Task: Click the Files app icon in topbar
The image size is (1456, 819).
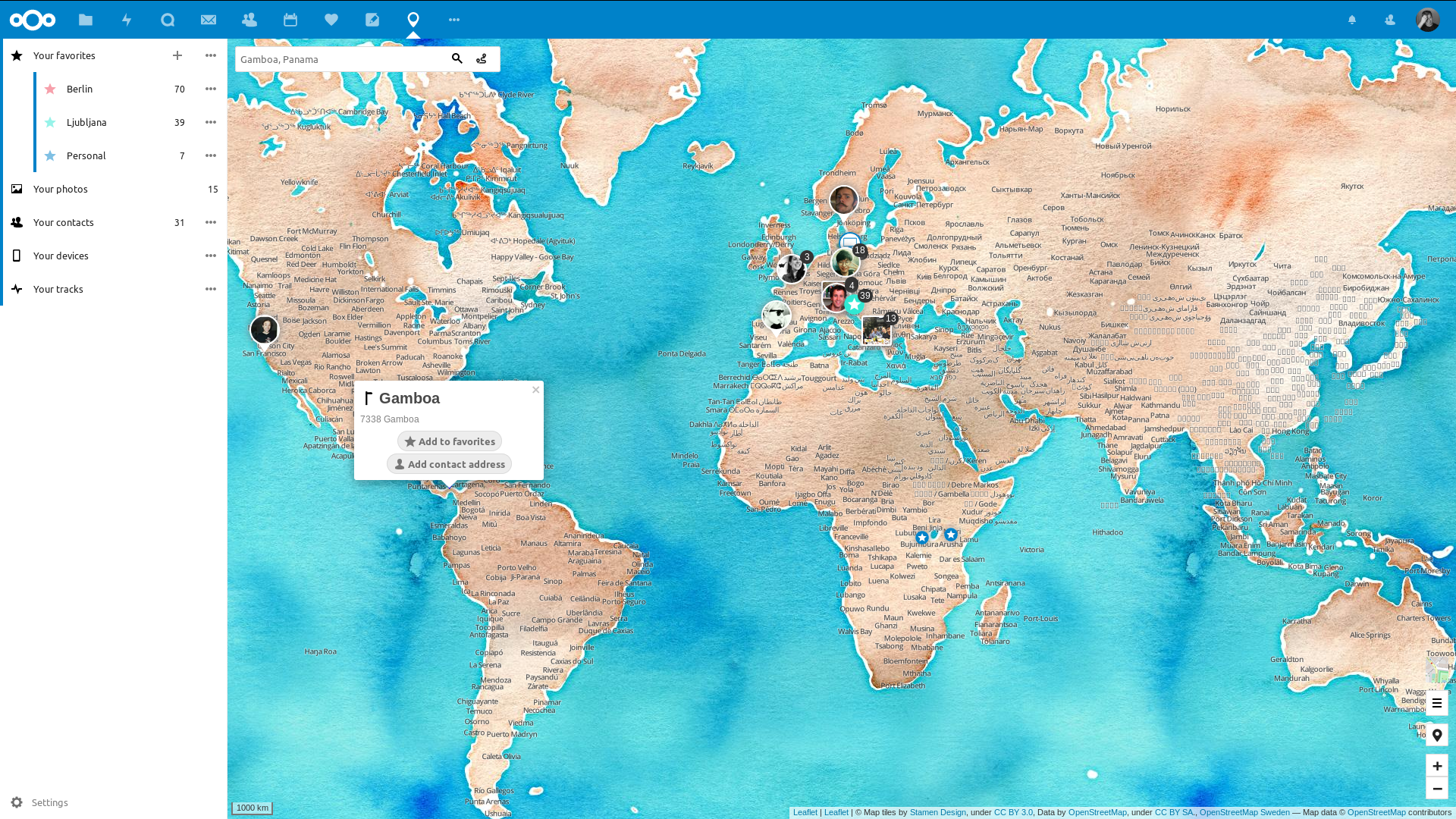Action: click(86, 19)
